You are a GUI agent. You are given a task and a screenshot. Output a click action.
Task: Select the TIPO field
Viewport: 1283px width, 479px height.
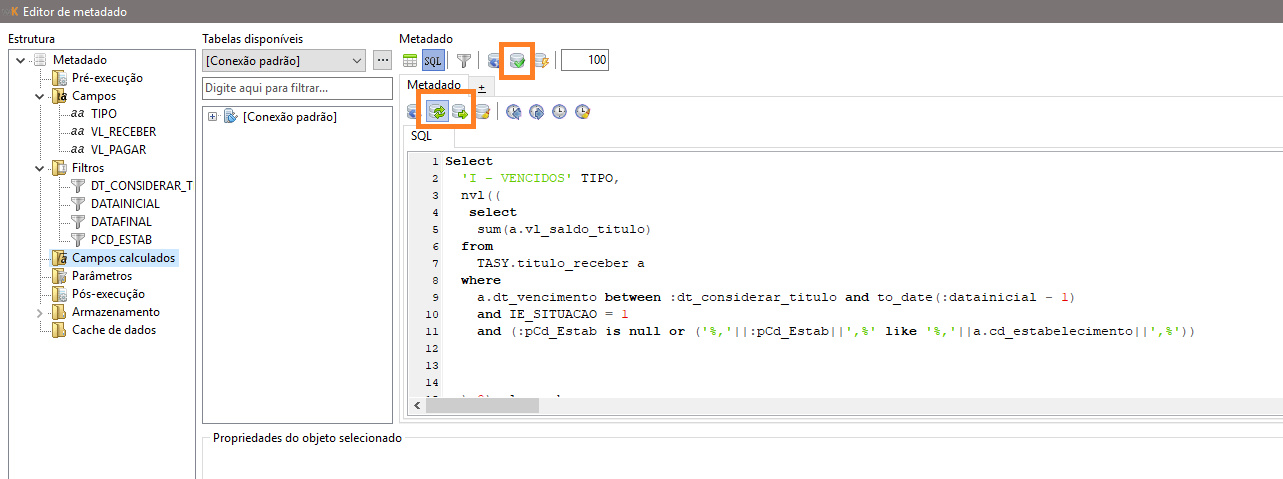click(x=103, y=114)
